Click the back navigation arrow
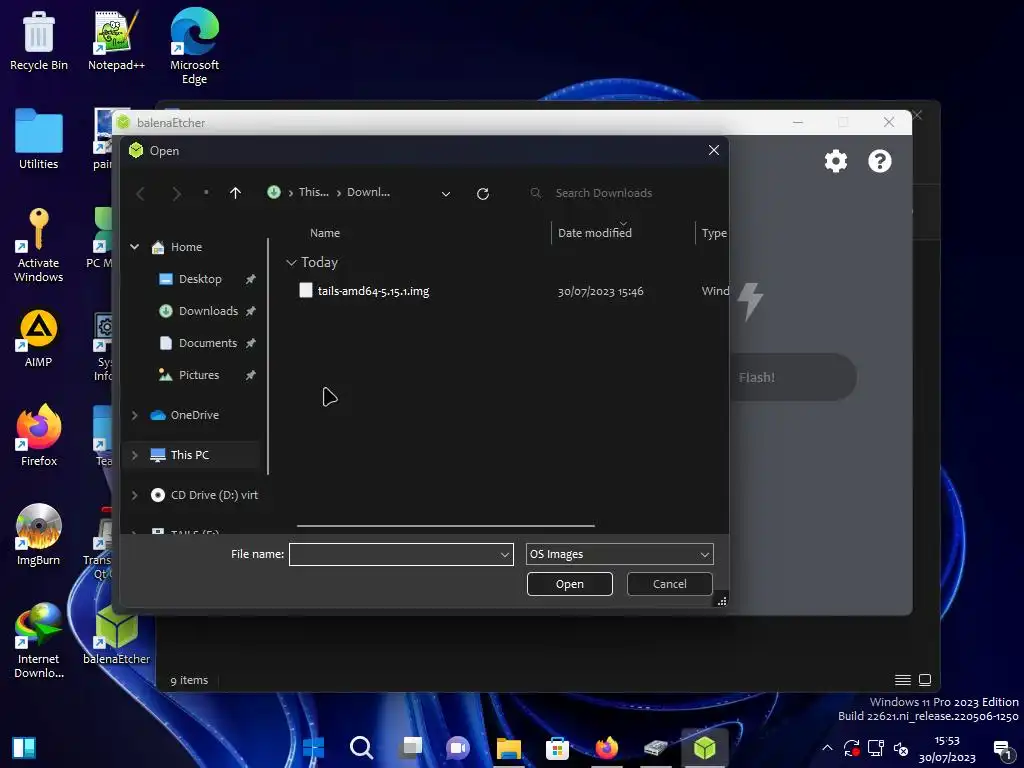This screenshot has height=768, width=1024. (140, 193)
